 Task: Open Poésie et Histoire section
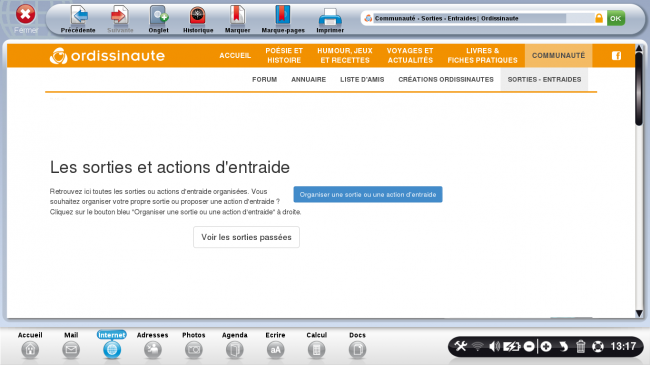(x=284, y=56)
